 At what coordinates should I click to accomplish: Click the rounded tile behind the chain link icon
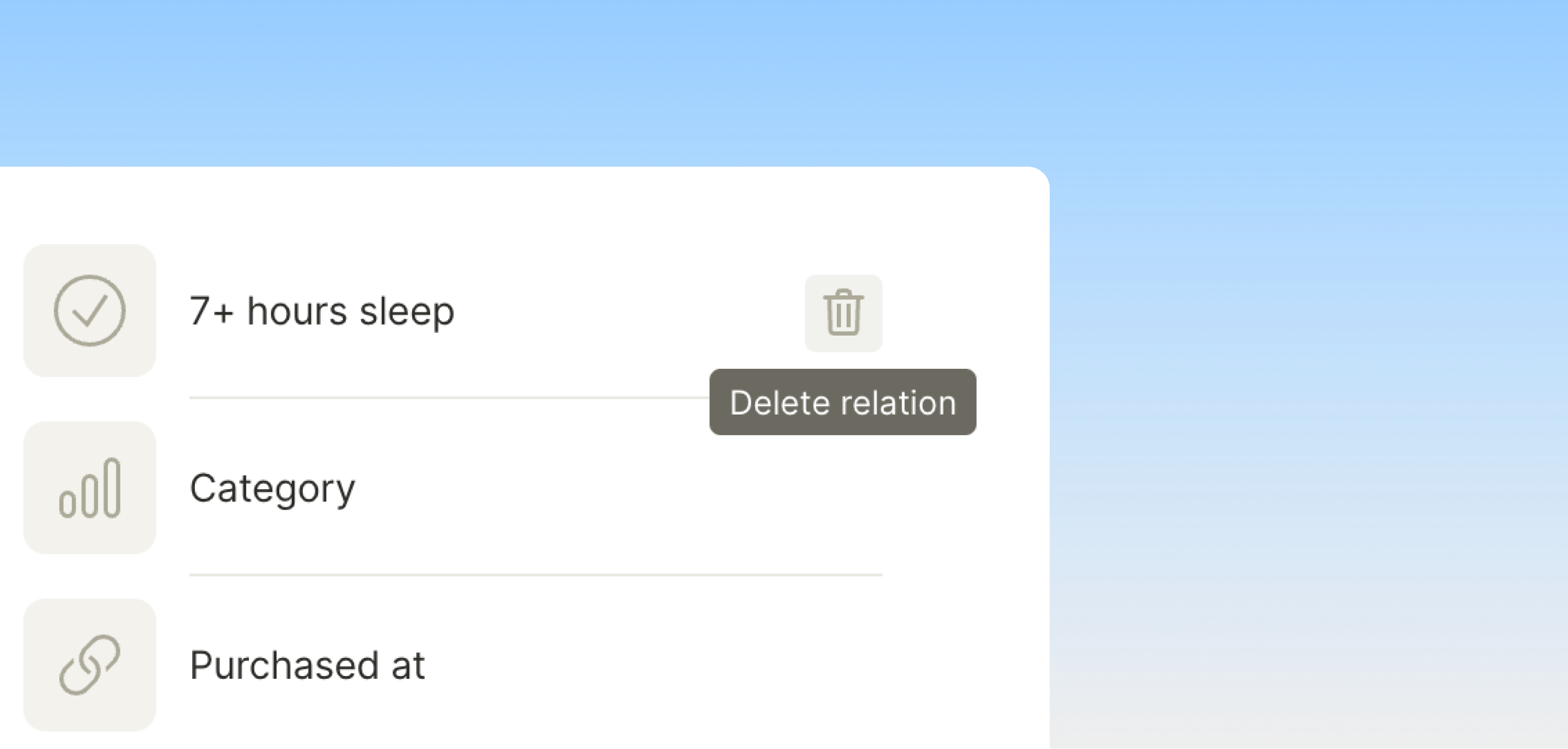[x=89, y=665]
